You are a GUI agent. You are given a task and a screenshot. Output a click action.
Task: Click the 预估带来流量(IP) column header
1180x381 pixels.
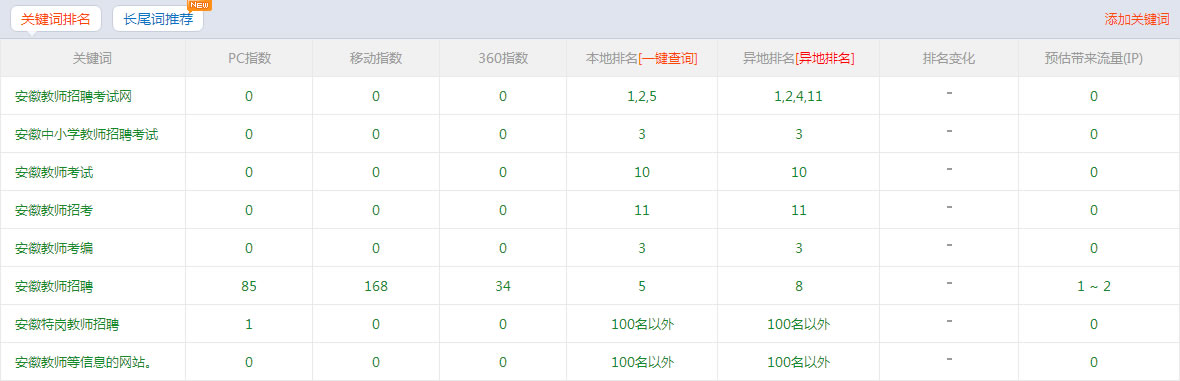(x=1093, y=58)
